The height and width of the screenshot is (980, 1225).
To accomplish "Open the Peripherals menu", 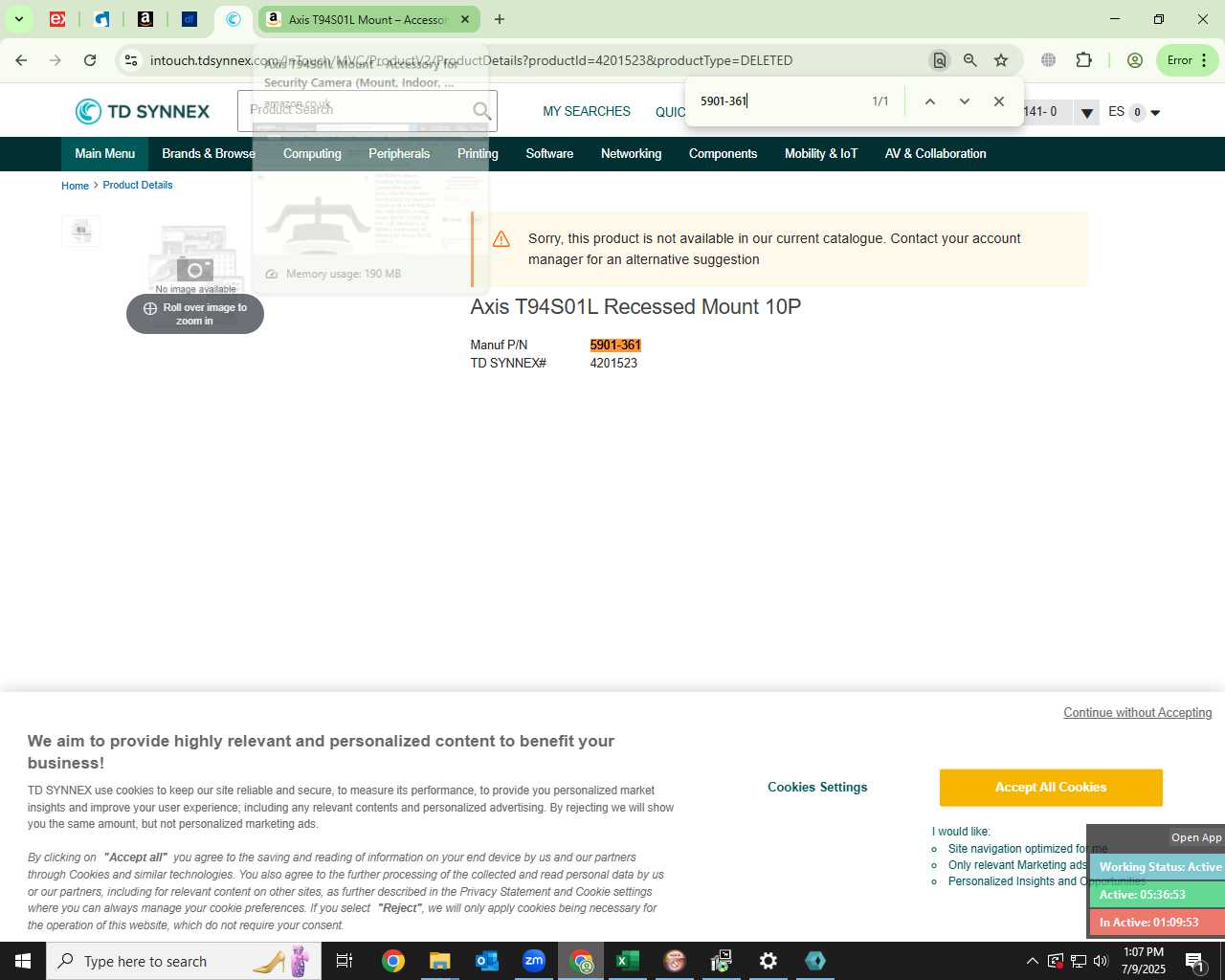I will pyautogui.click(x=399, y=153).
